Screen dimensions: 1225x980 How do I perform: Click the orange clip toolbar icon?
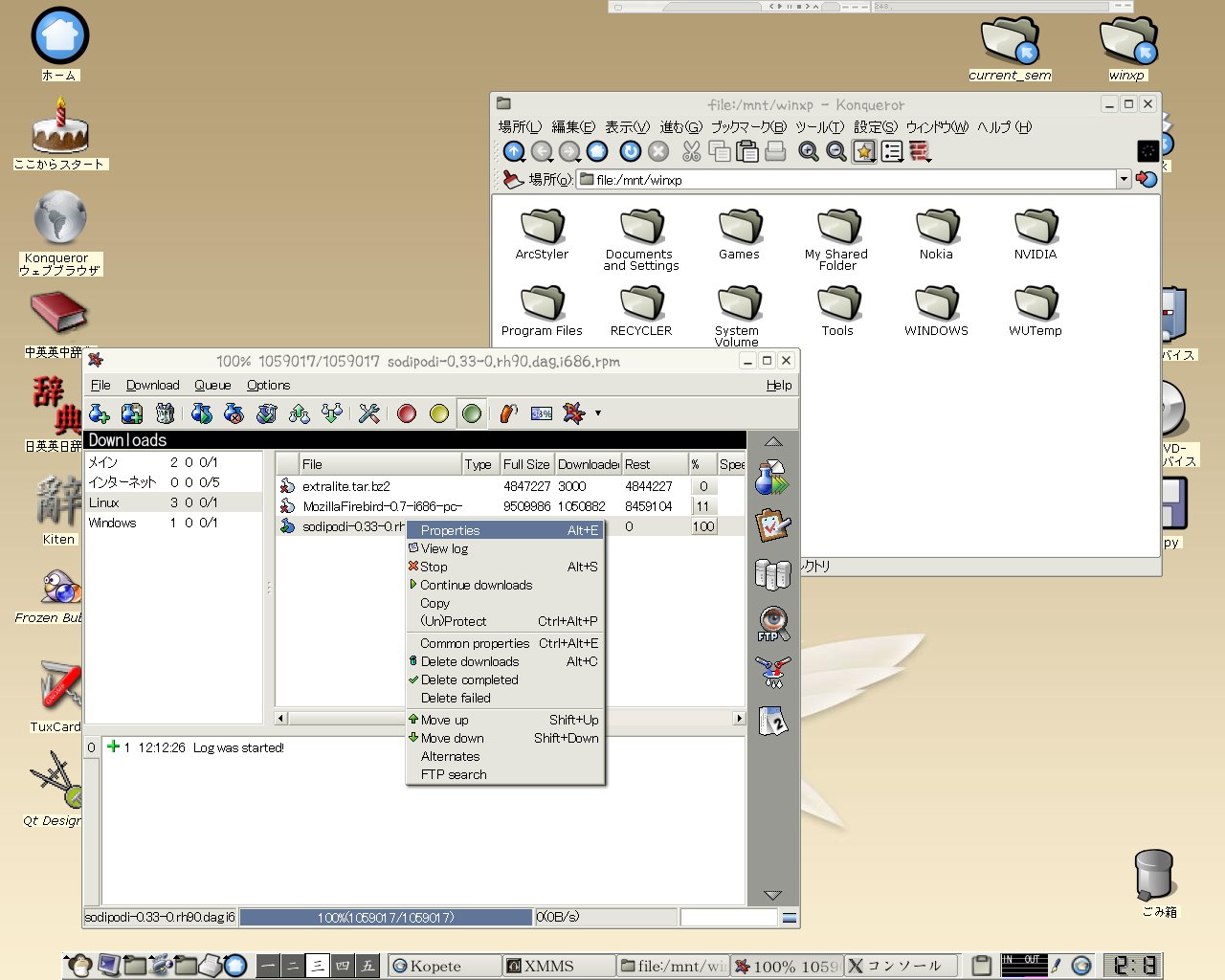(508, 413)
